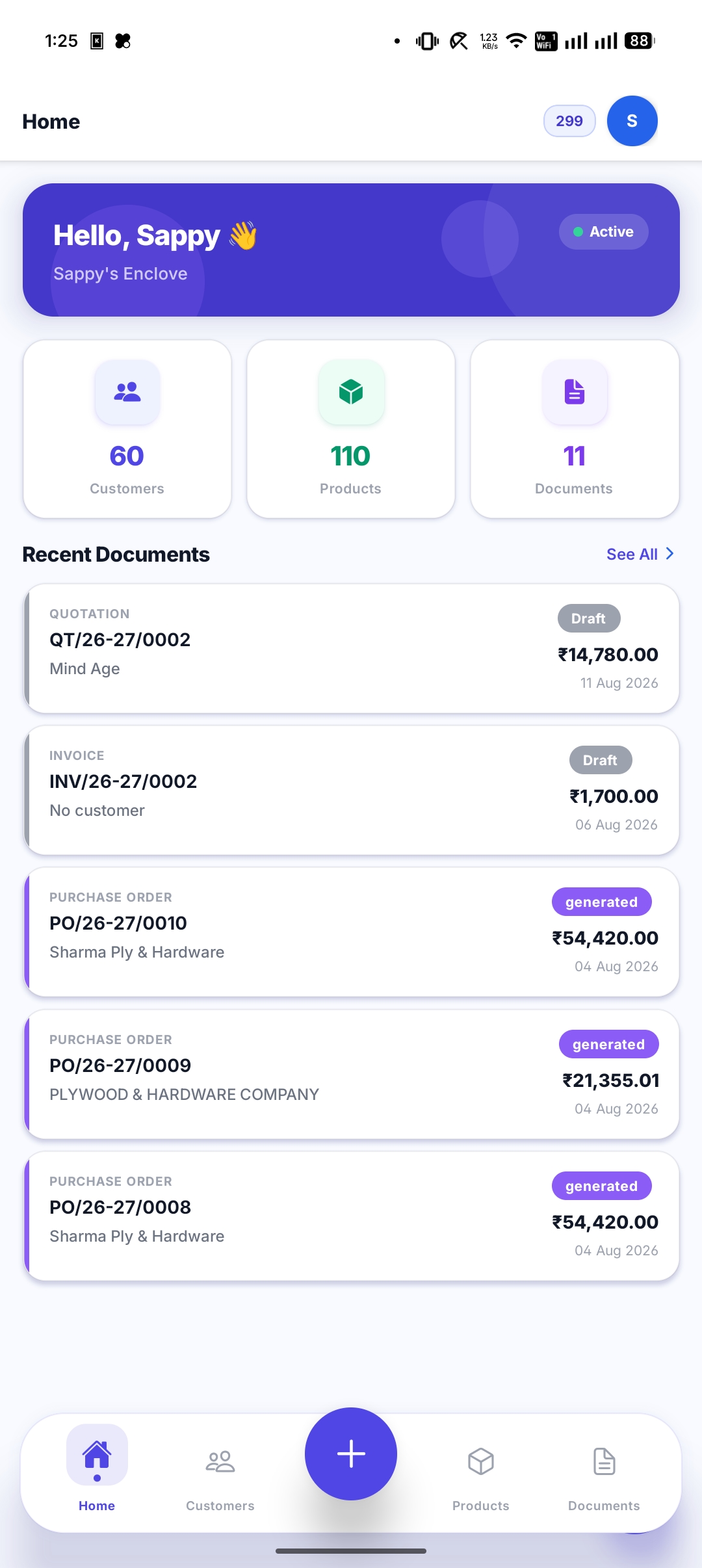Open the user avatar labeled S
The height and width of the screenshot is (1568, 702).
tap(632, 121)
